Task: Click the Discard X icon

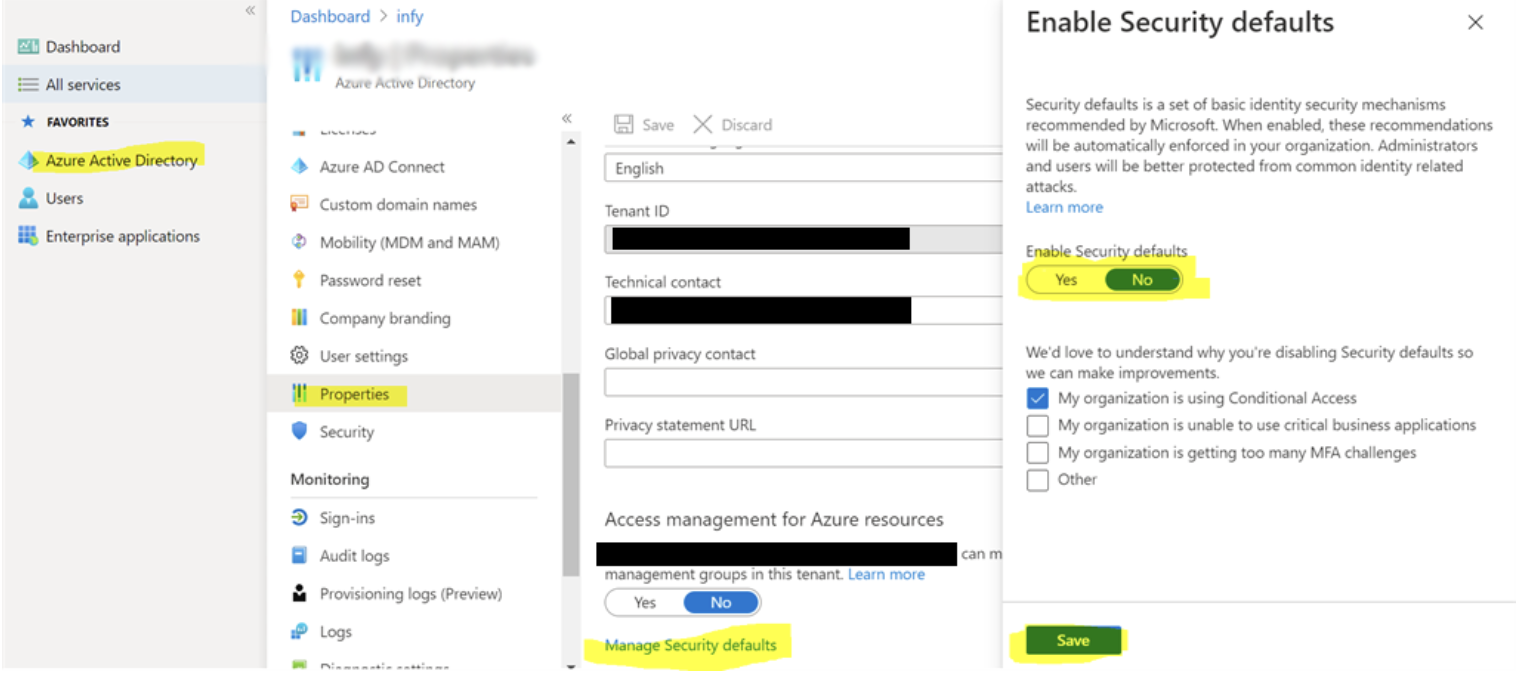Action: tap(703, 125)
